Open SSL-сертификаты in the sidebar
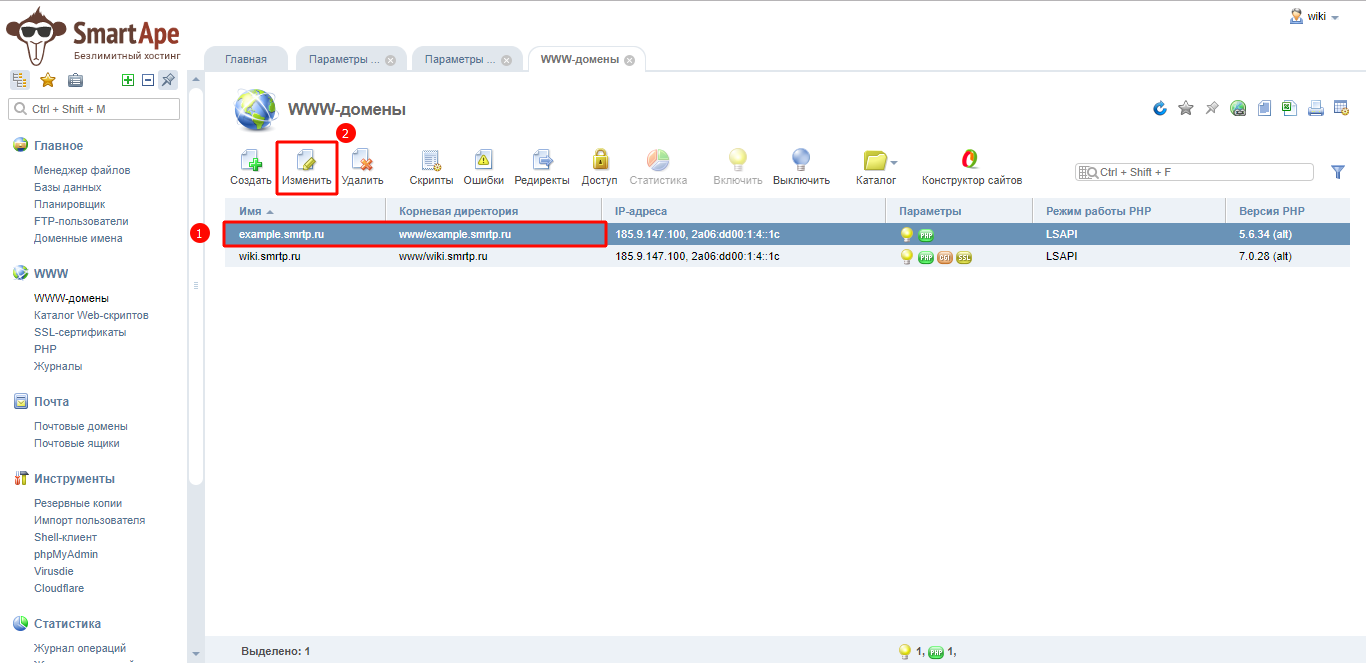 80,332
